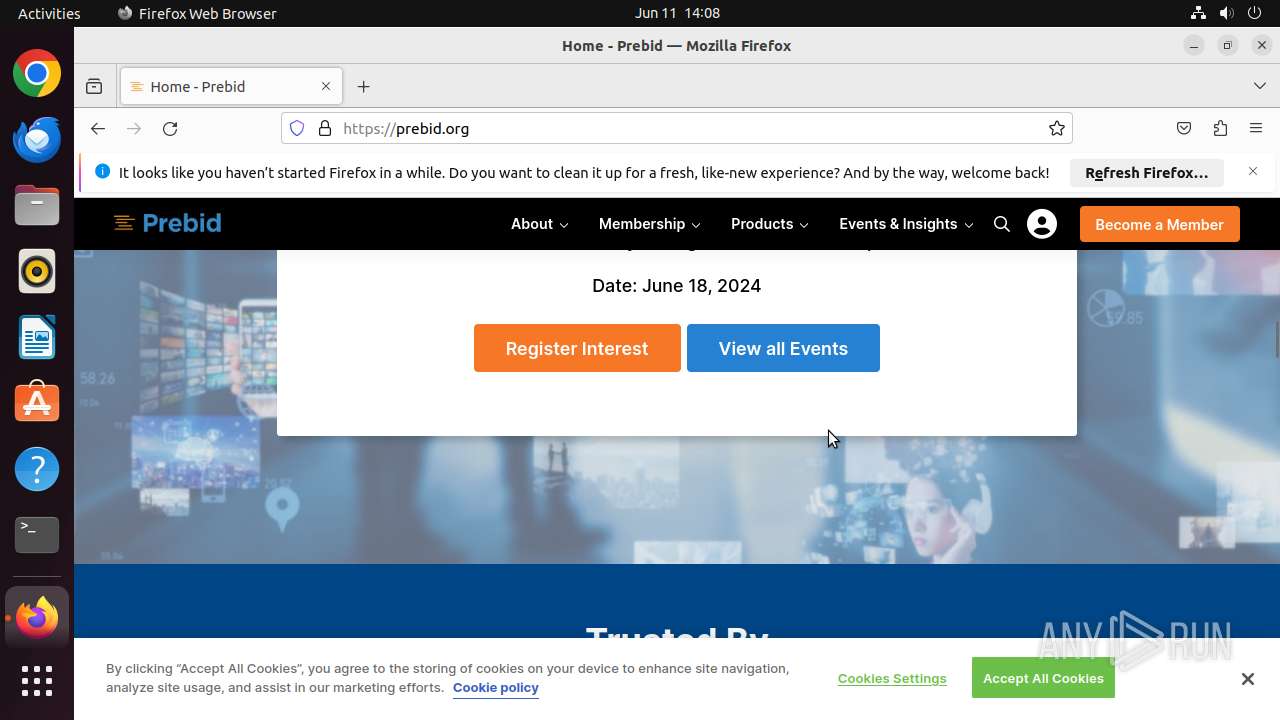Open a new tab with plus
The image size is (1280, 720).
[364, 87]
